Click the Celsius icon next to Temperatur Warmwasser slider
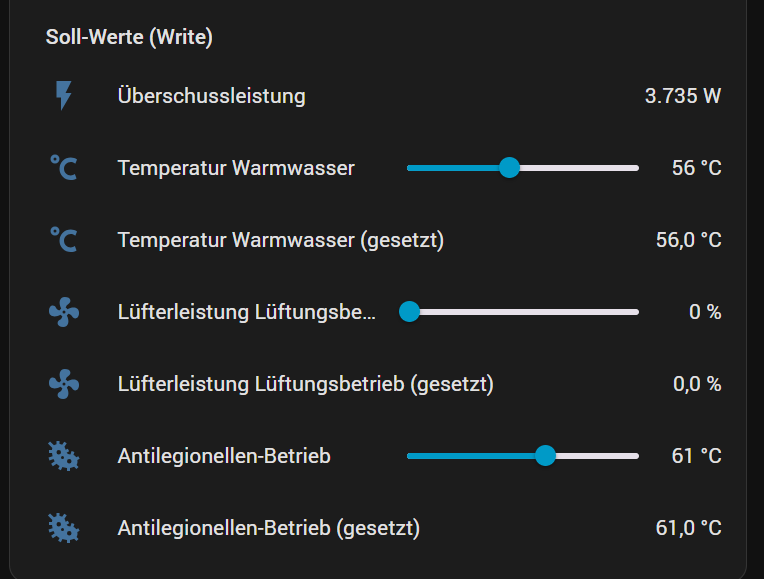Image resolution: width=764 pixels, height=579 pixels. point(64,168)
